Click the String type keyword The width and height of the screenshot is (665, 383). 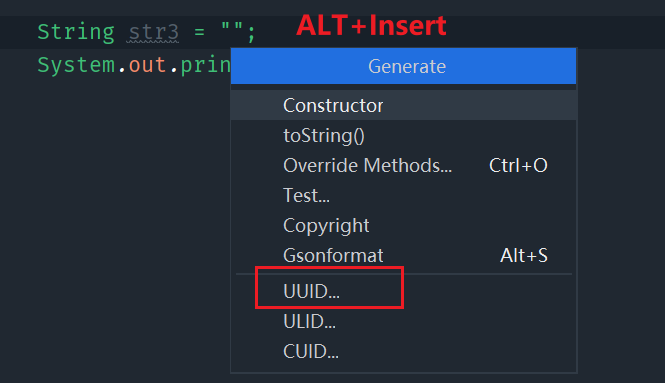tap(76, 33)
